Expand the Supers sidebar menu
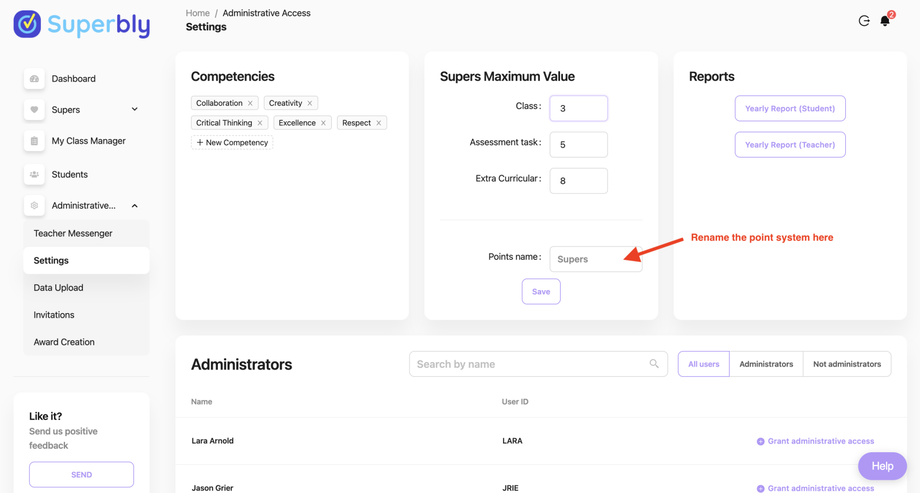Screen dimensions: 920x493 click(135, 109)
